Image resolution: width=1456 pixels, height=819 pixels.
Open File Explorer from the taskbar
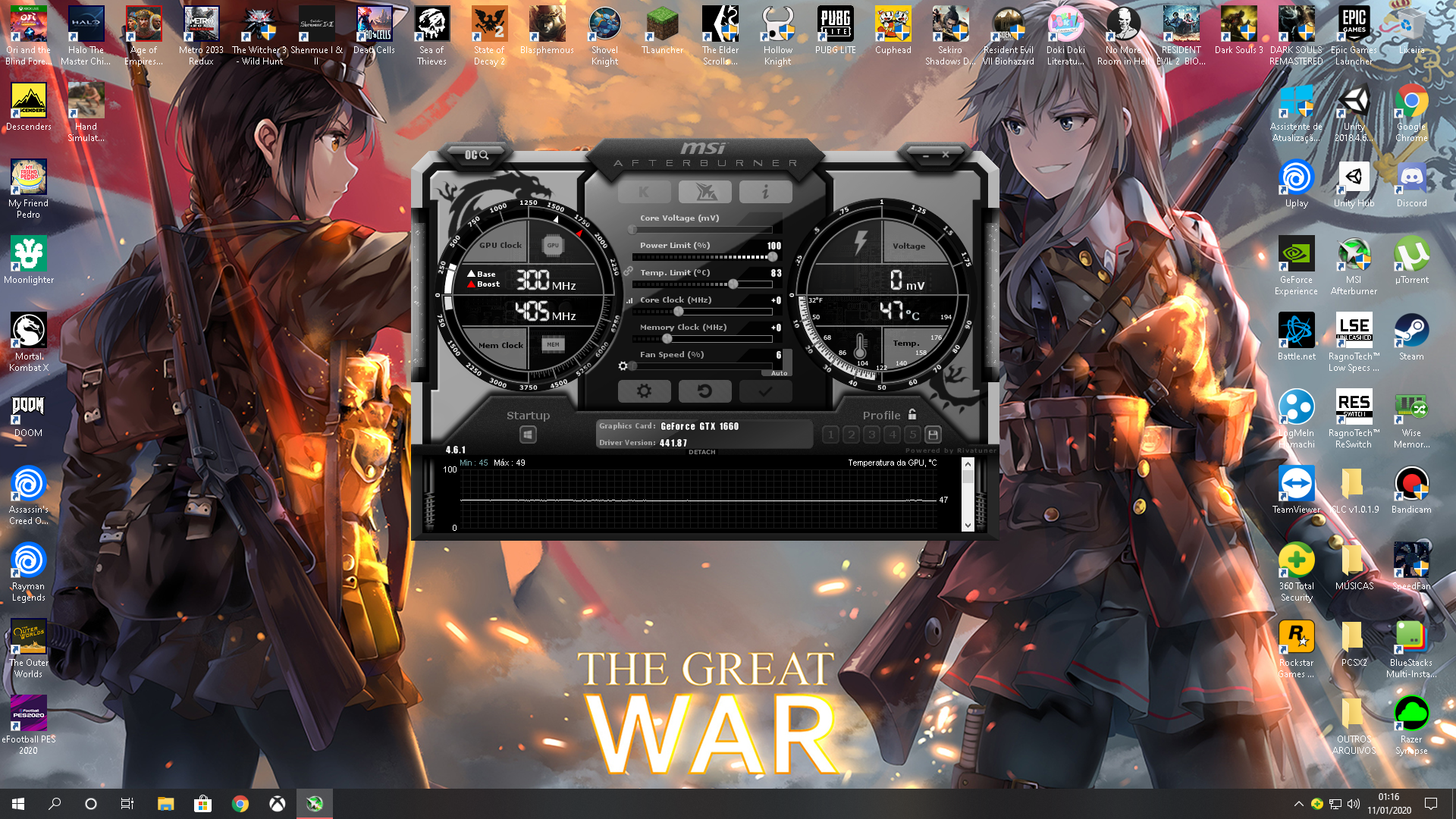[x=165, y=804]
